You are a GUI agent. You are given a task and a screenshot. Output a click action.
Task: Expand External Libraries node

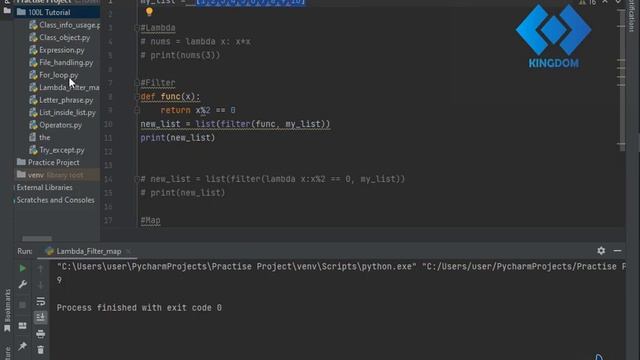pos(44,187)
